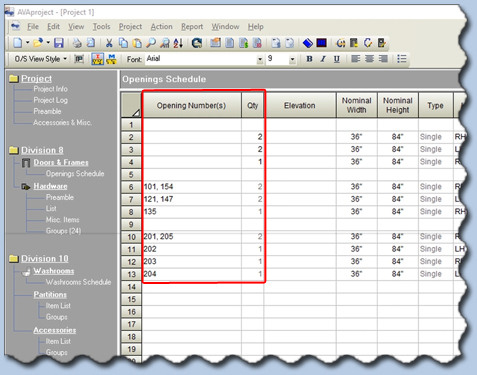Click the Opening Number(s) column header
The height and width of the screenshot is (375, 477).
click(191, 105)
